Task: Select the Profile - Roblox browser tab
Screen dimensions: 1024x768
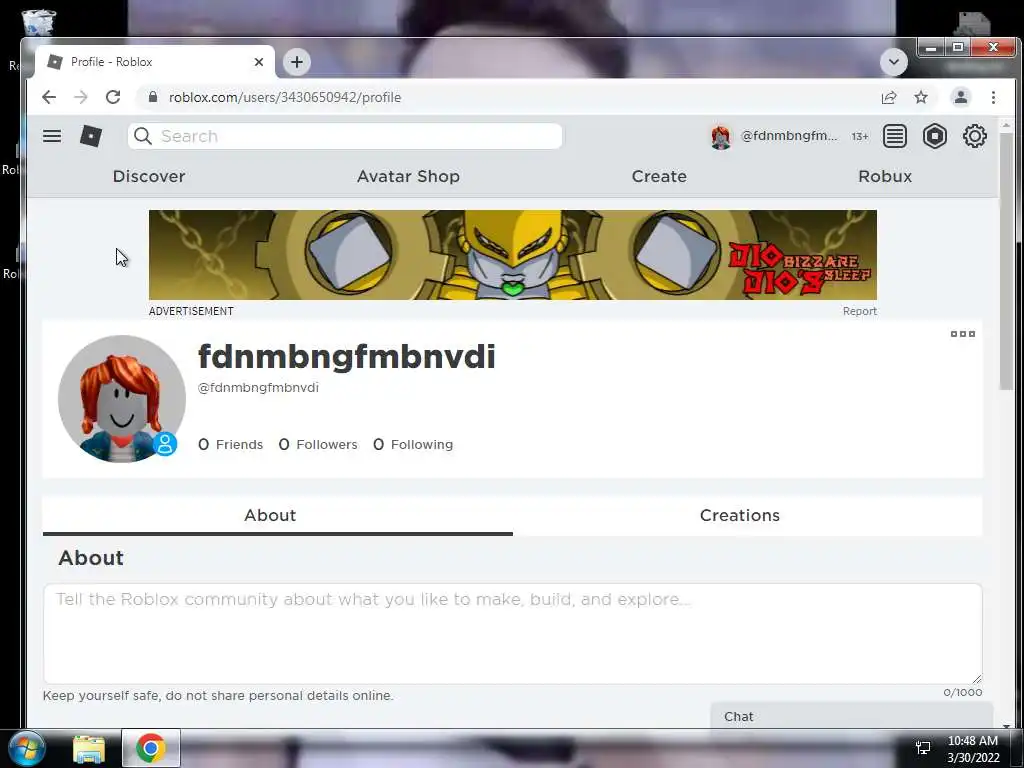Action: pyautogui.click(x=155, y=62)
